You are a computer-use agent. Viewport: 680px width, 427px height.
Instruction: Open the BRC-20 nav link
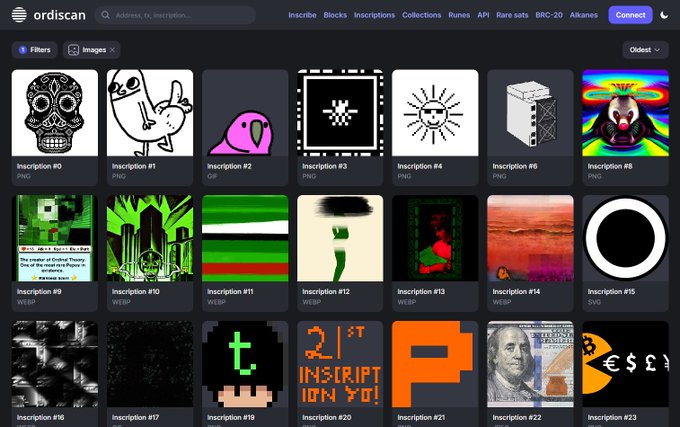coord(549,15)
